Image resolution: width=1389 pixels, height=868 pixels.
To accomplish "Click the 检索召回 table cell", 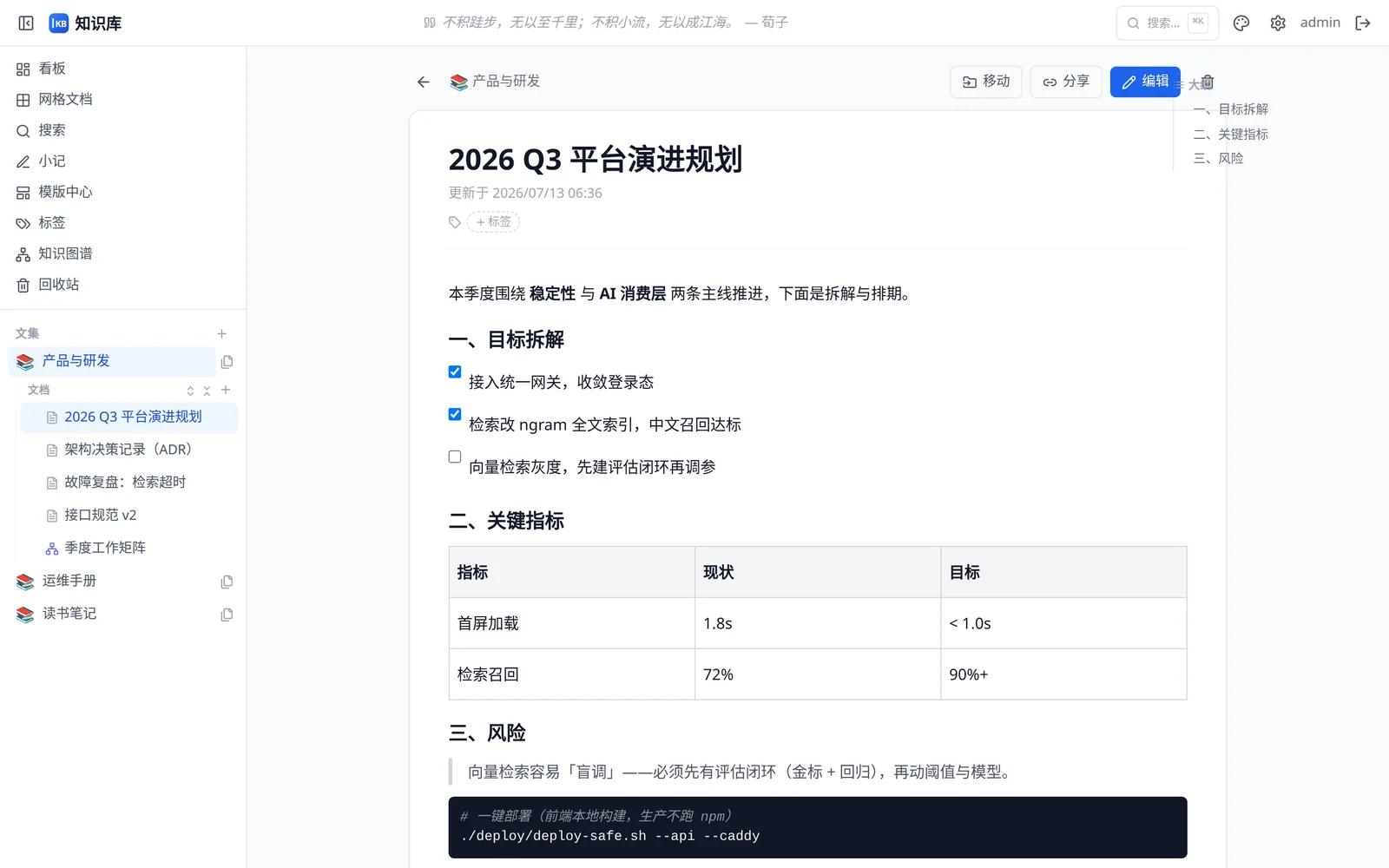I will click(x=572, y=674).
